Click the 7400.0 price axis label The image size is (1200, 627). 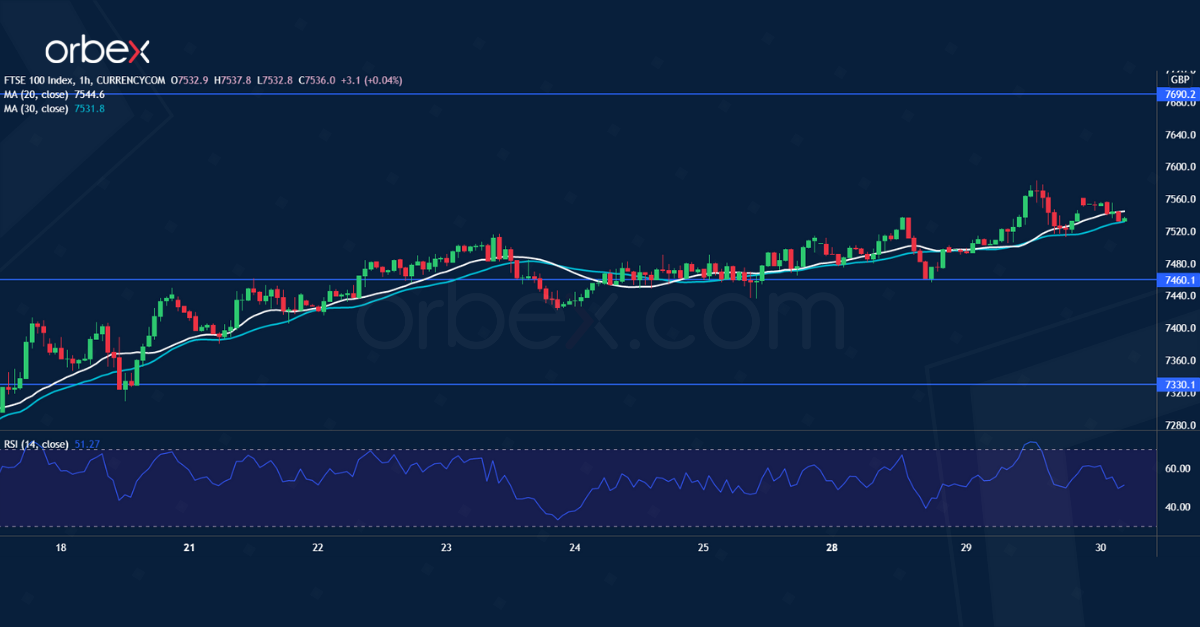[1180, 328]
